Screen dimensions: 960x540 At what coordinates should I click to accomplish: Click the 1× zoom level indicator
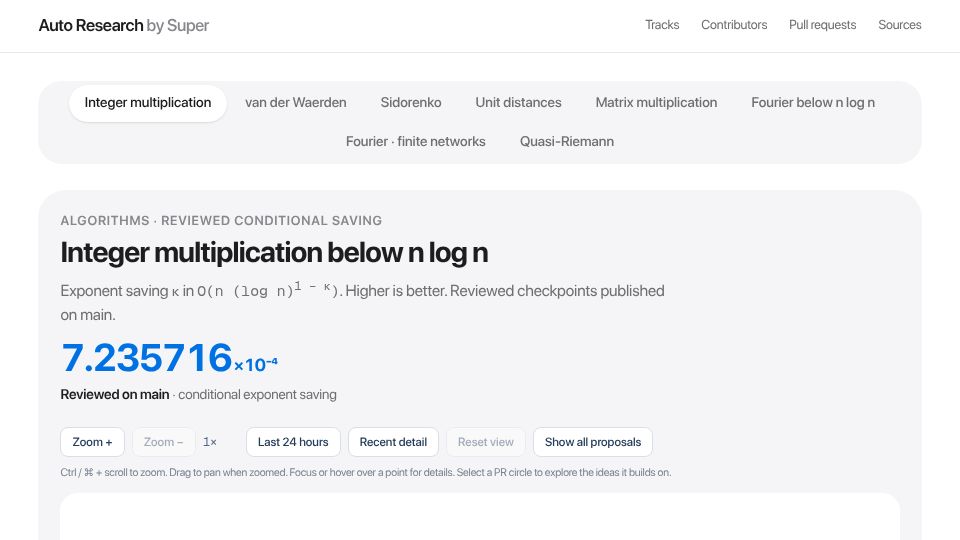[210, 442]
